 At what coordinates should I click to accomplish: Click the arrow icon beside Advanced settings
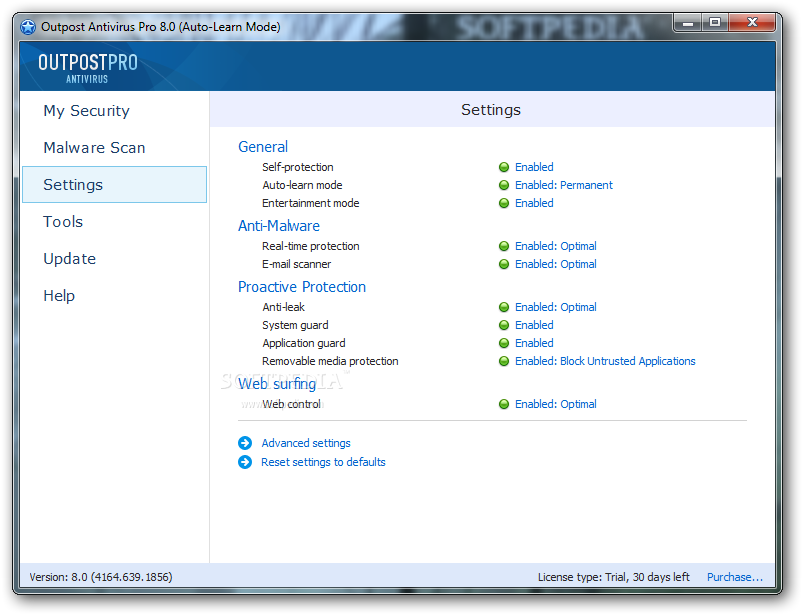245,443
